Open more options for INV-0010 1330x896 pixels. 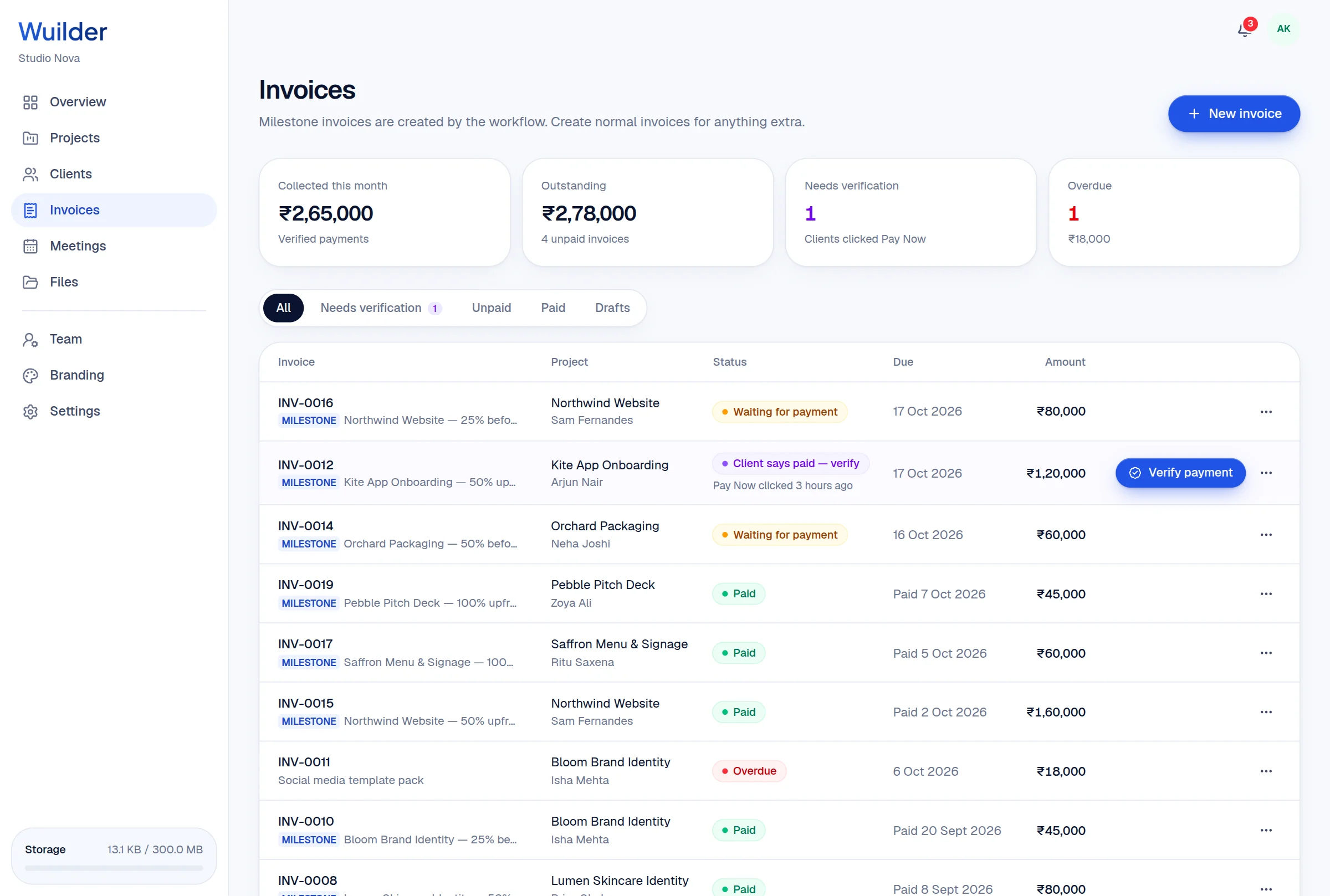tap(1266, 831)
